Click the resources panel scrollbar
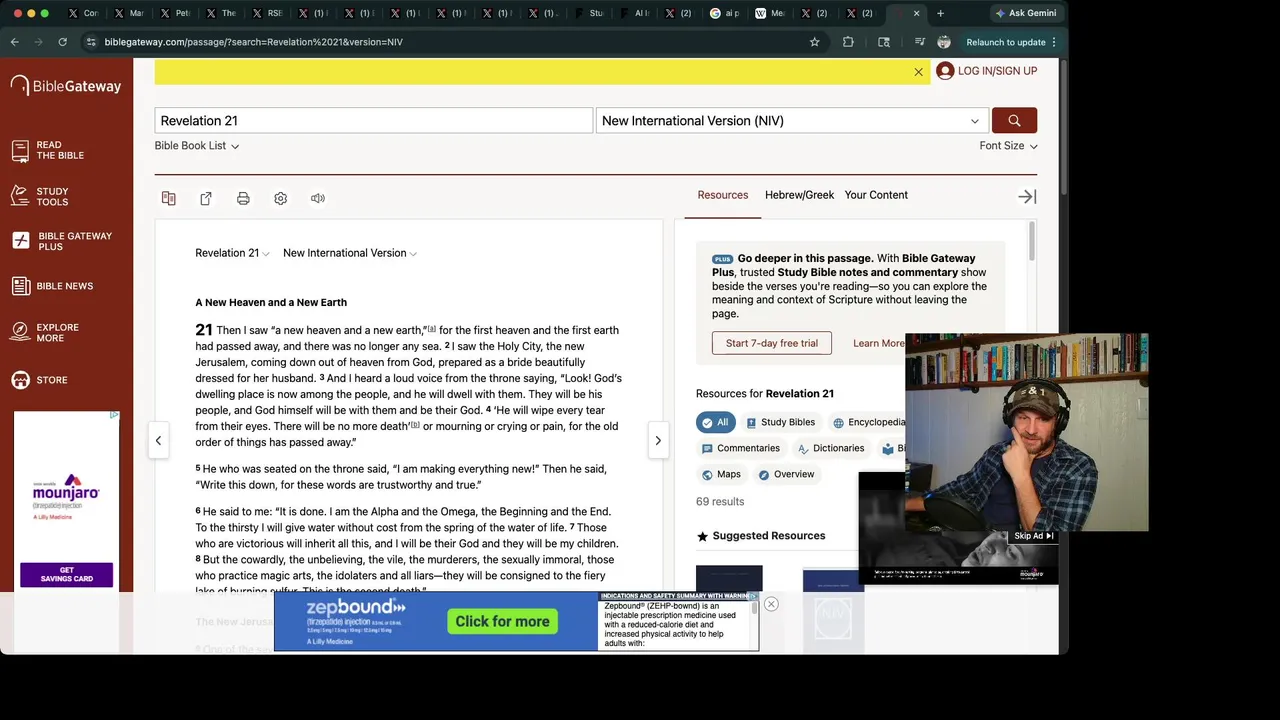Screen dimensions: 1280x720 1031,242
